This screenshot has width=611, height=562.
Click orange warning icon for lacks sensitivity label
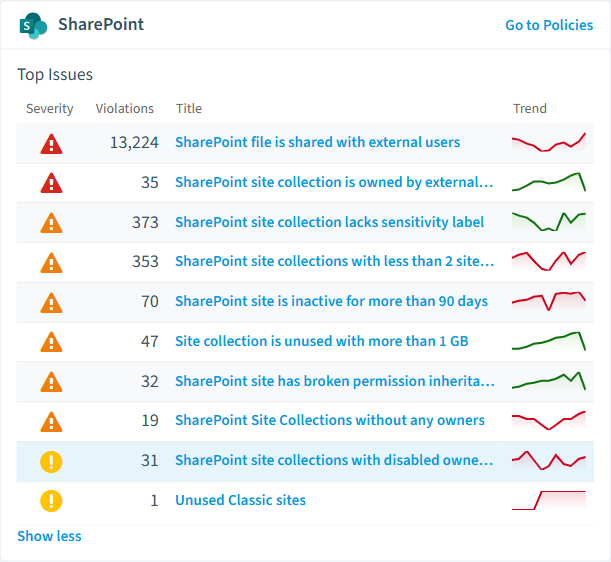coord(51,223)
